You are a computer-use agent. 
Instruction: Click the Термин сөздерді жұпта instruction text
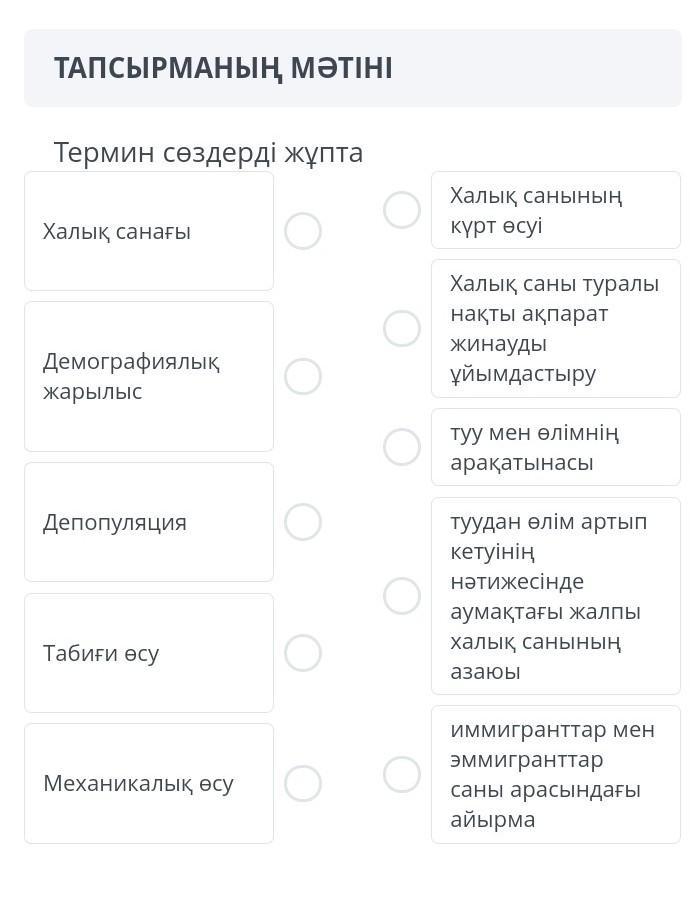[208, 153]
